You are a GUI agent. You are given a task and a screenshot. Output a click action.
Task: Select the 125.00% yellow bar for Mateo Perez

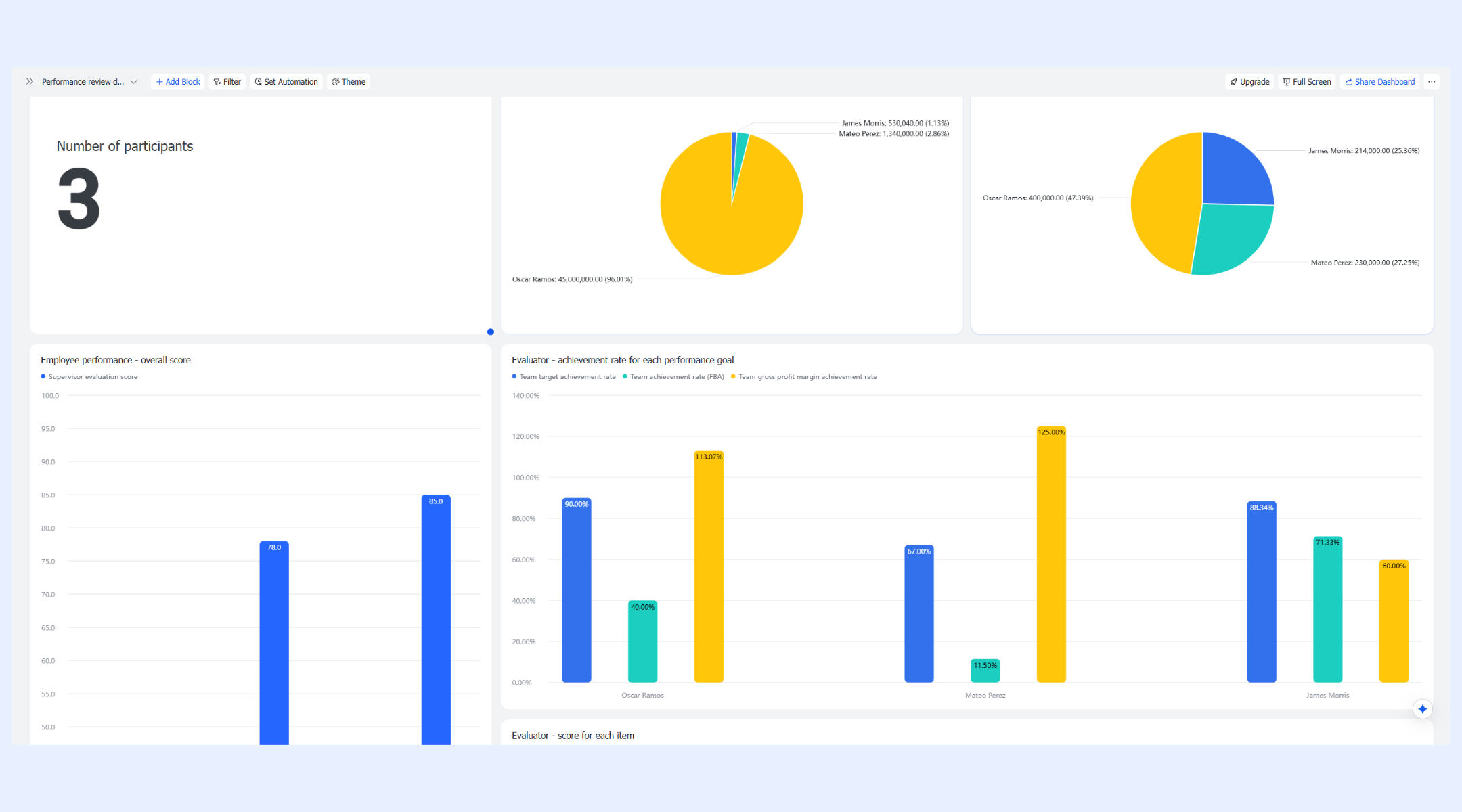[1051, 554]
